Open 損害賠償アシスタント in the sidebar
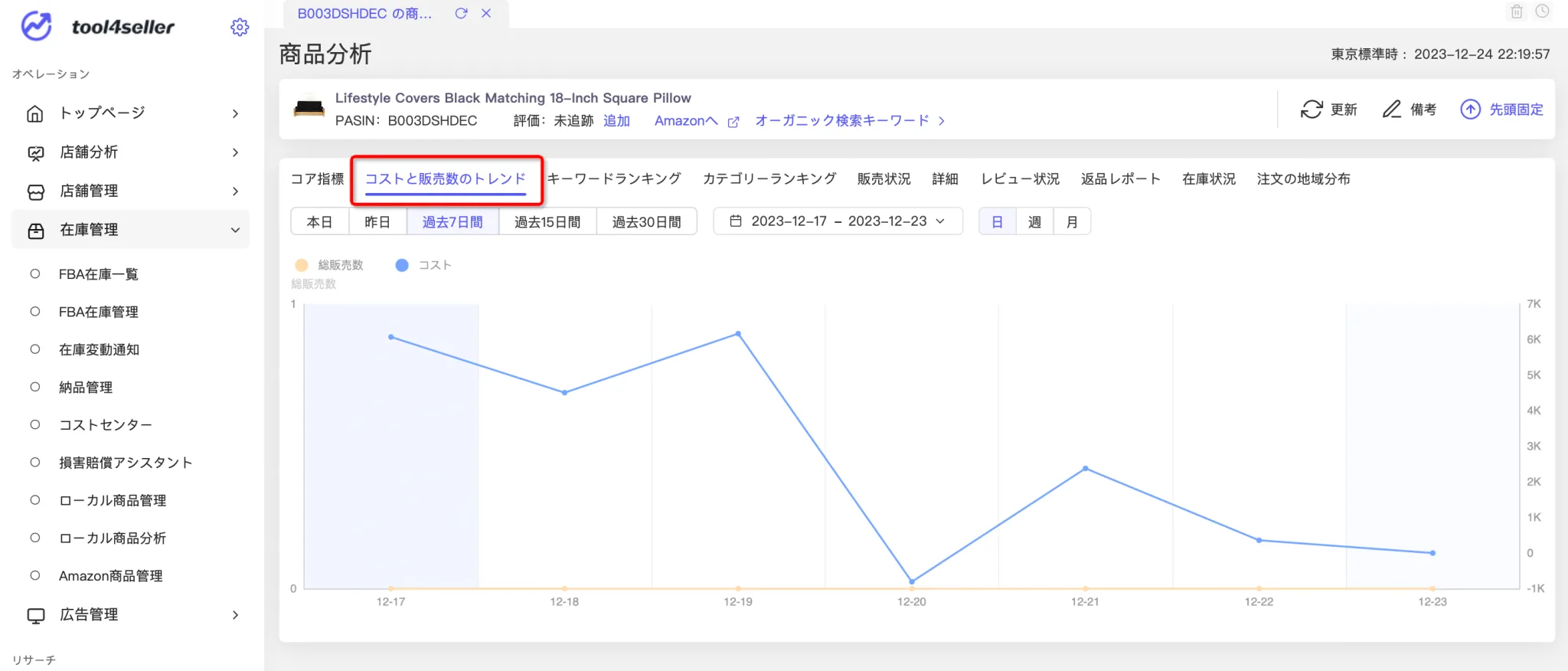 (x=126, y=463)
